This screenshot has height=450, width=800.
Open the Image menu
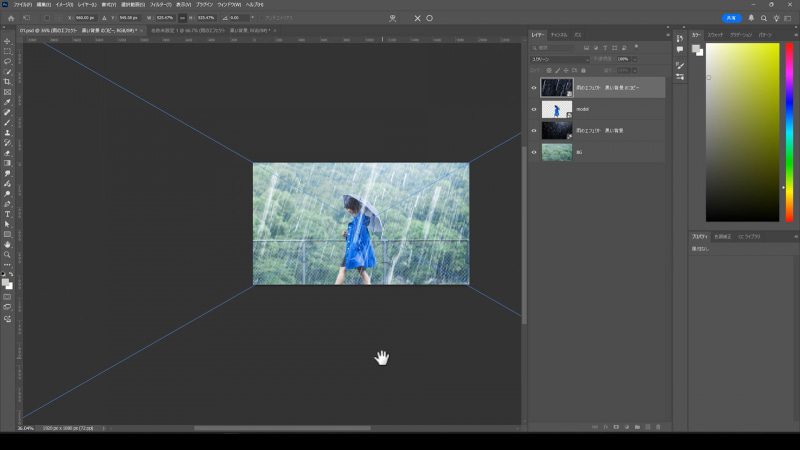click(x=64, y=5)
